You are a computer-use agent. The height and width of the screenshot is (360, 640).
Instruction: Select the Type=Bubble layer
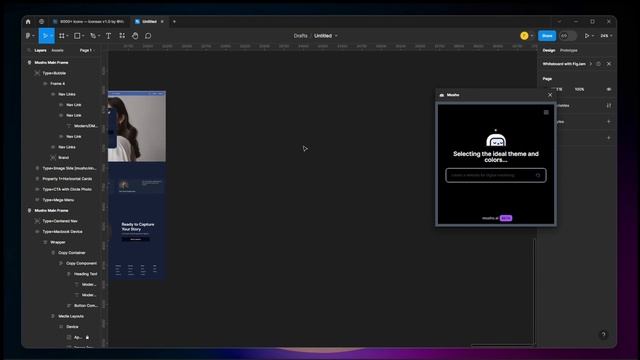54,73
